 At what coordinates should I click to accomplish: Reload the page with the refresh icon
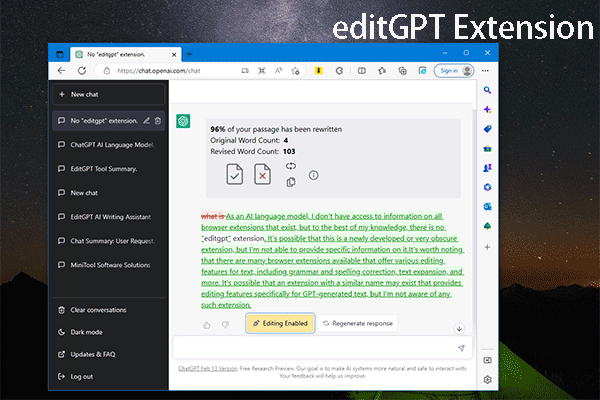click(x=82, y=70)
